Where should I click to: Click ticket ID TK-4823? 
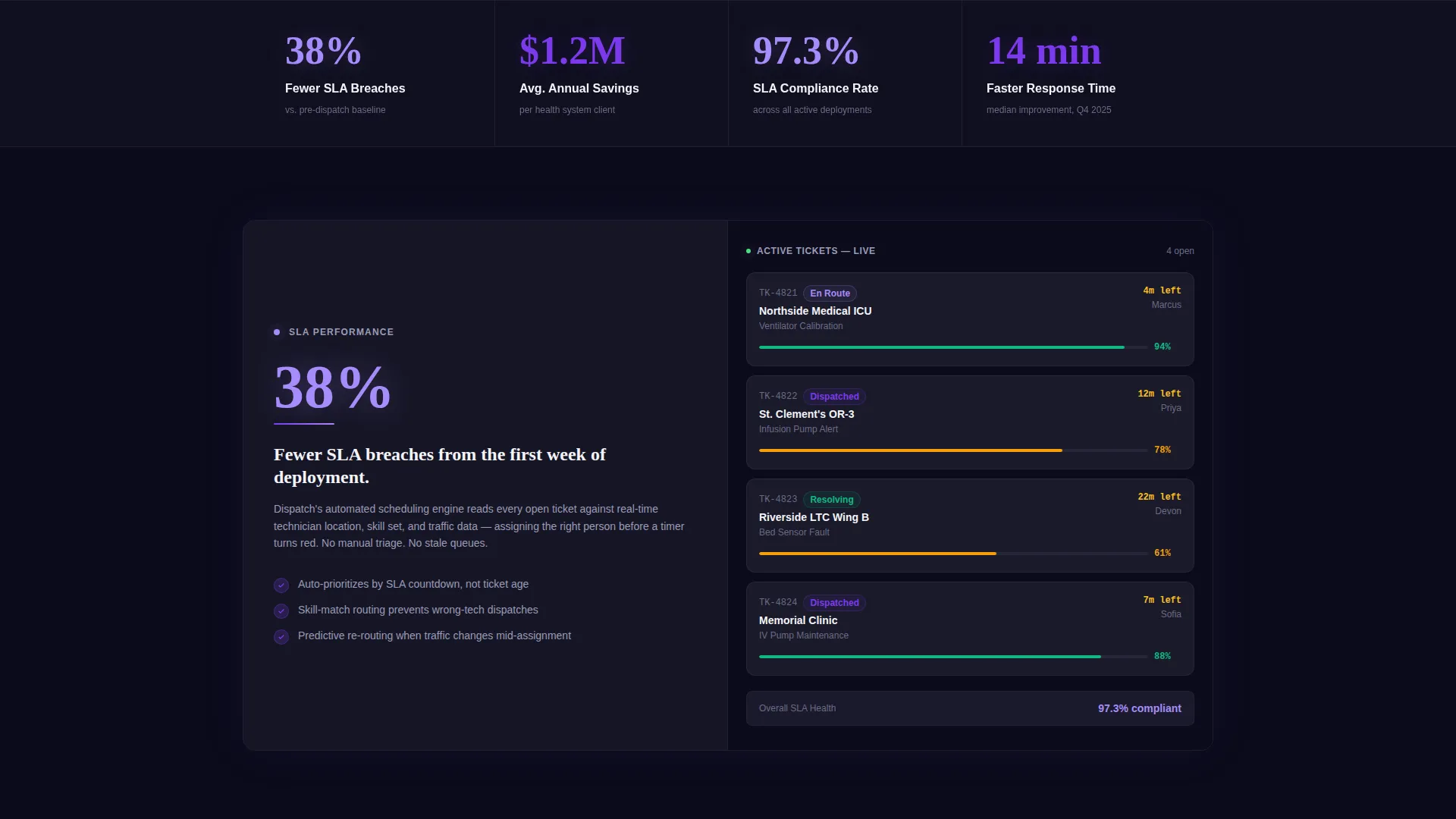click(x=778, y=499)
